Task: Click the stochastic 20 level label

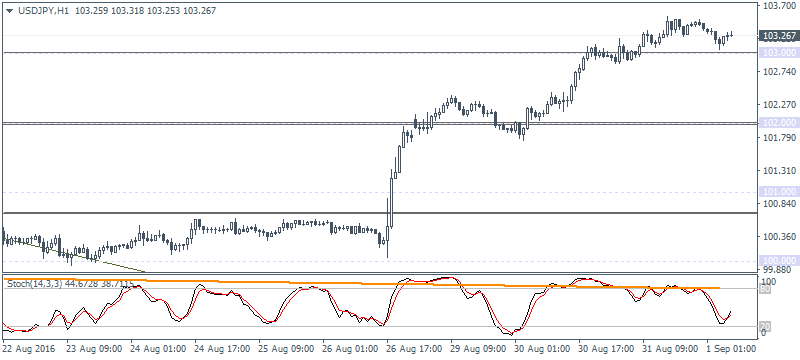Action: [765, 326]
